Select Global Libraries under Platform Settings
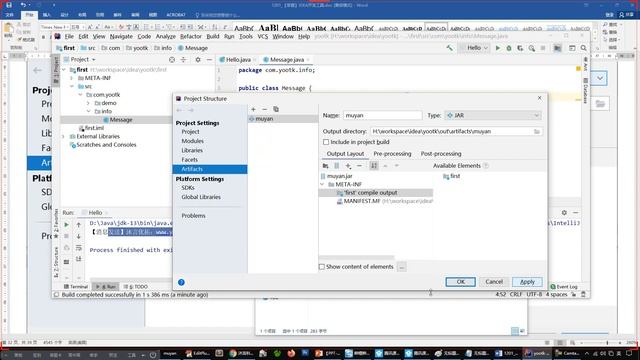Image resolution: width=640 pixels, height=360 pixels. 201,197
